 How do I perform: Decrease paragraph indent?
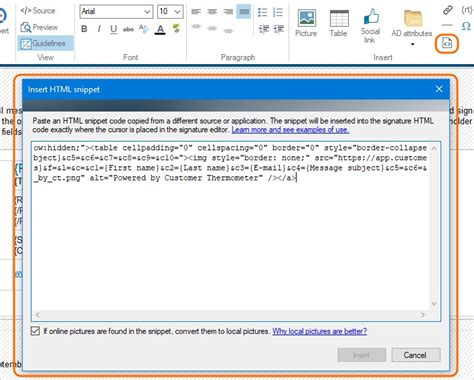(264, 29)
